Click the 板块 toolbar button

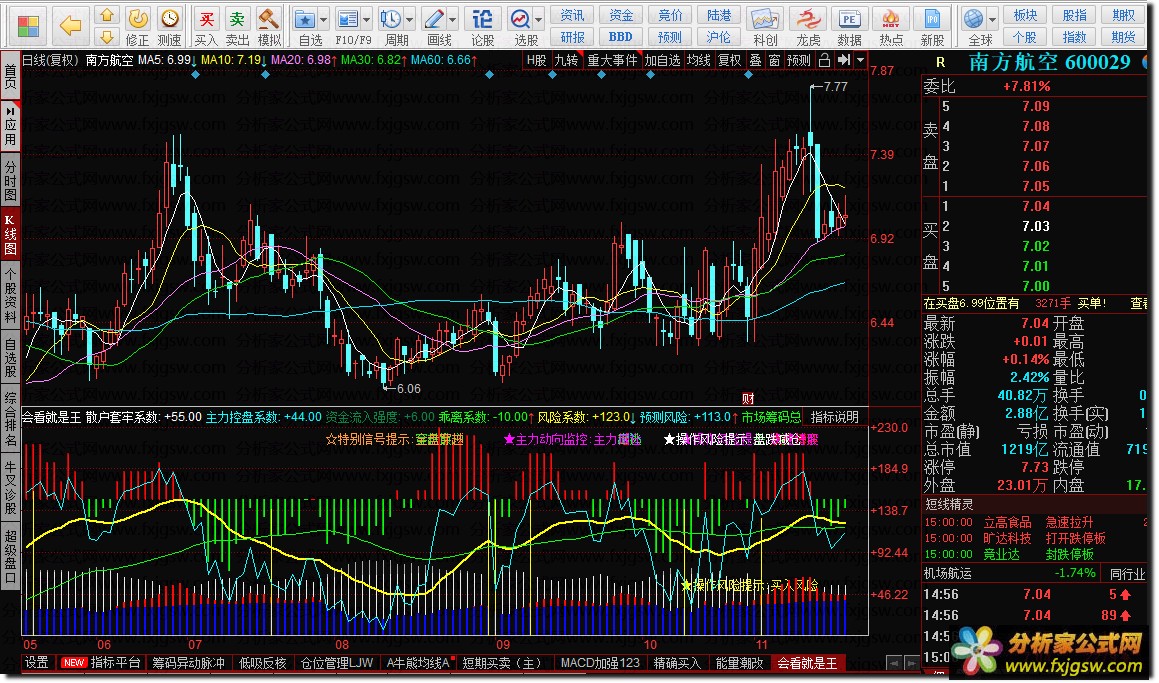click(x=1025, y=15)
